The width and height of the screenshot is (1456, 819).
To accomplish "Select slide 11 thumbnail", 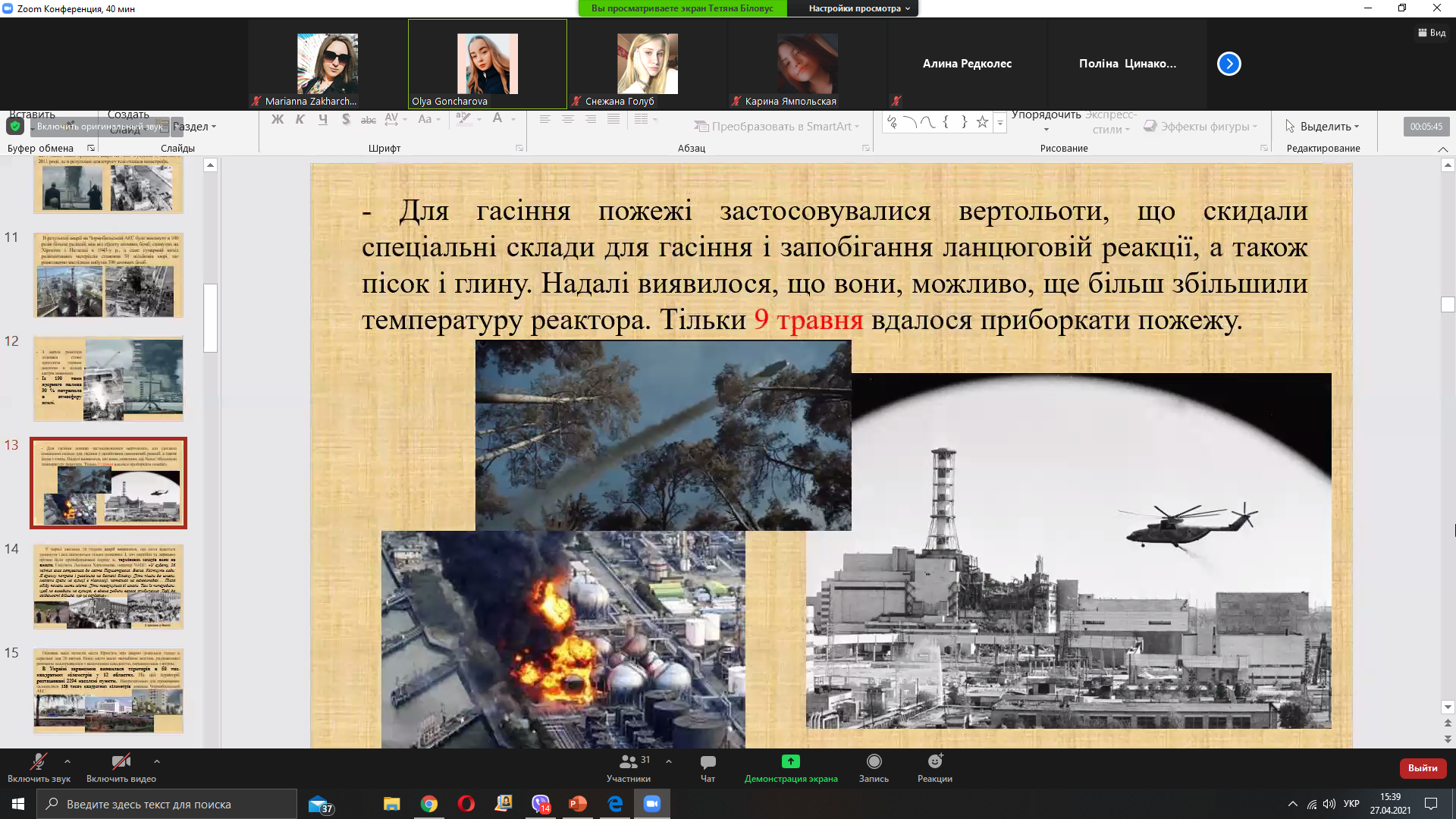I will [x=108, y=275].
